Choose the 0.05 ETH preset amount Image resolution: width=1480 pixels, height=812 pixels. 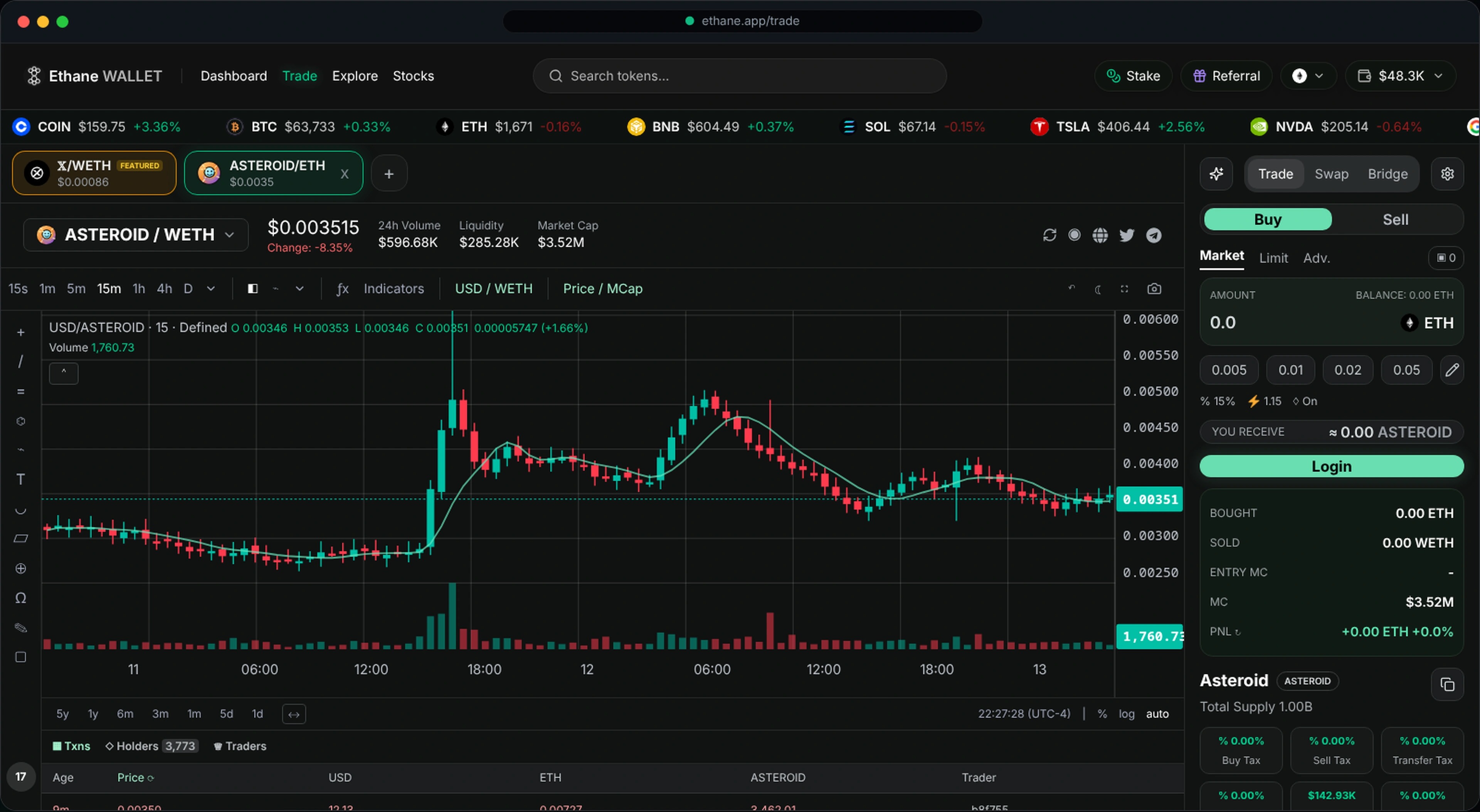coord(1406,370)
